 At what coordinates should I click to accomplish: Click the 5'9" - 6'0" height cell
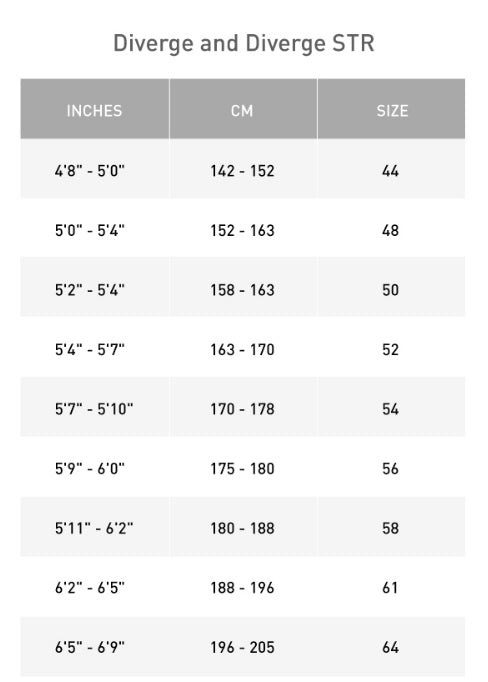(x=95, y=467)
